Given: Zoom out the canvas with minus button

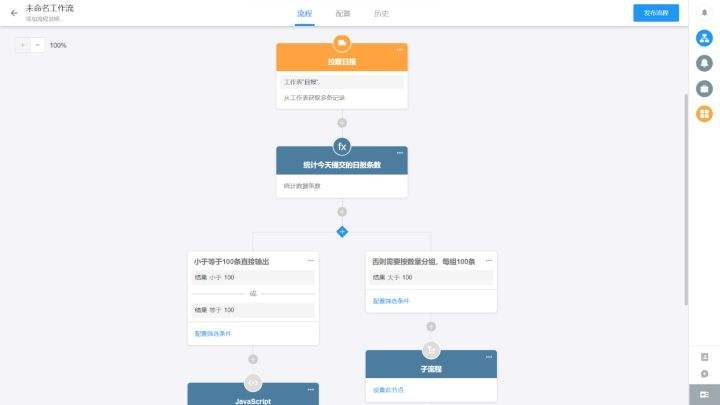Looking at the screenshot, I should (38, 45).
